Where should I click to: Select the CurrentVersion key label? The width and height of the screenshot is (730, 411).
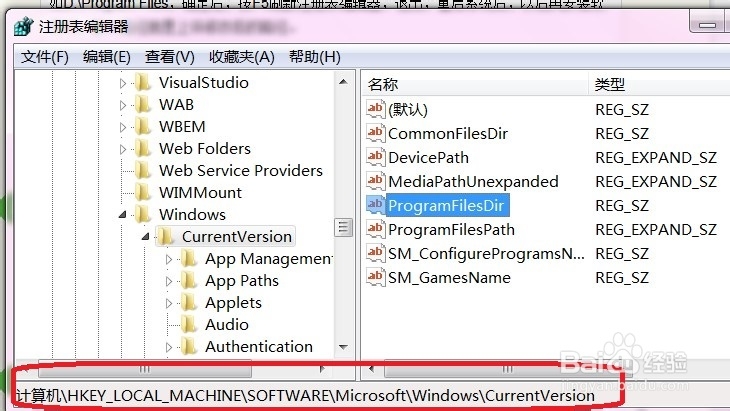[x=237, y=236]
